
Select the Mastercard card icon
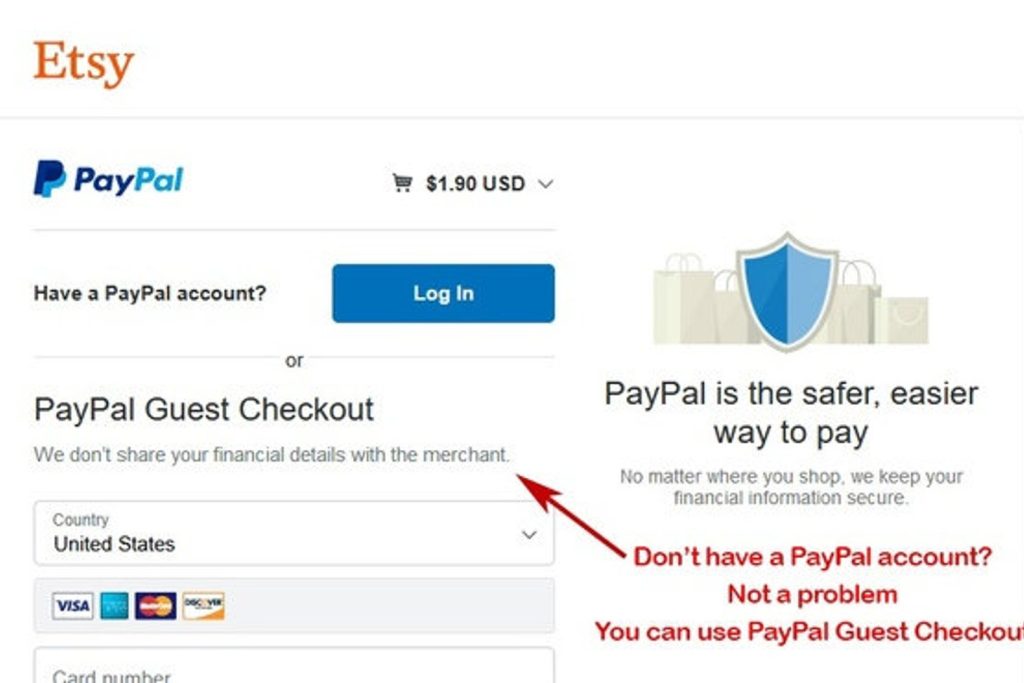point(155,606)
